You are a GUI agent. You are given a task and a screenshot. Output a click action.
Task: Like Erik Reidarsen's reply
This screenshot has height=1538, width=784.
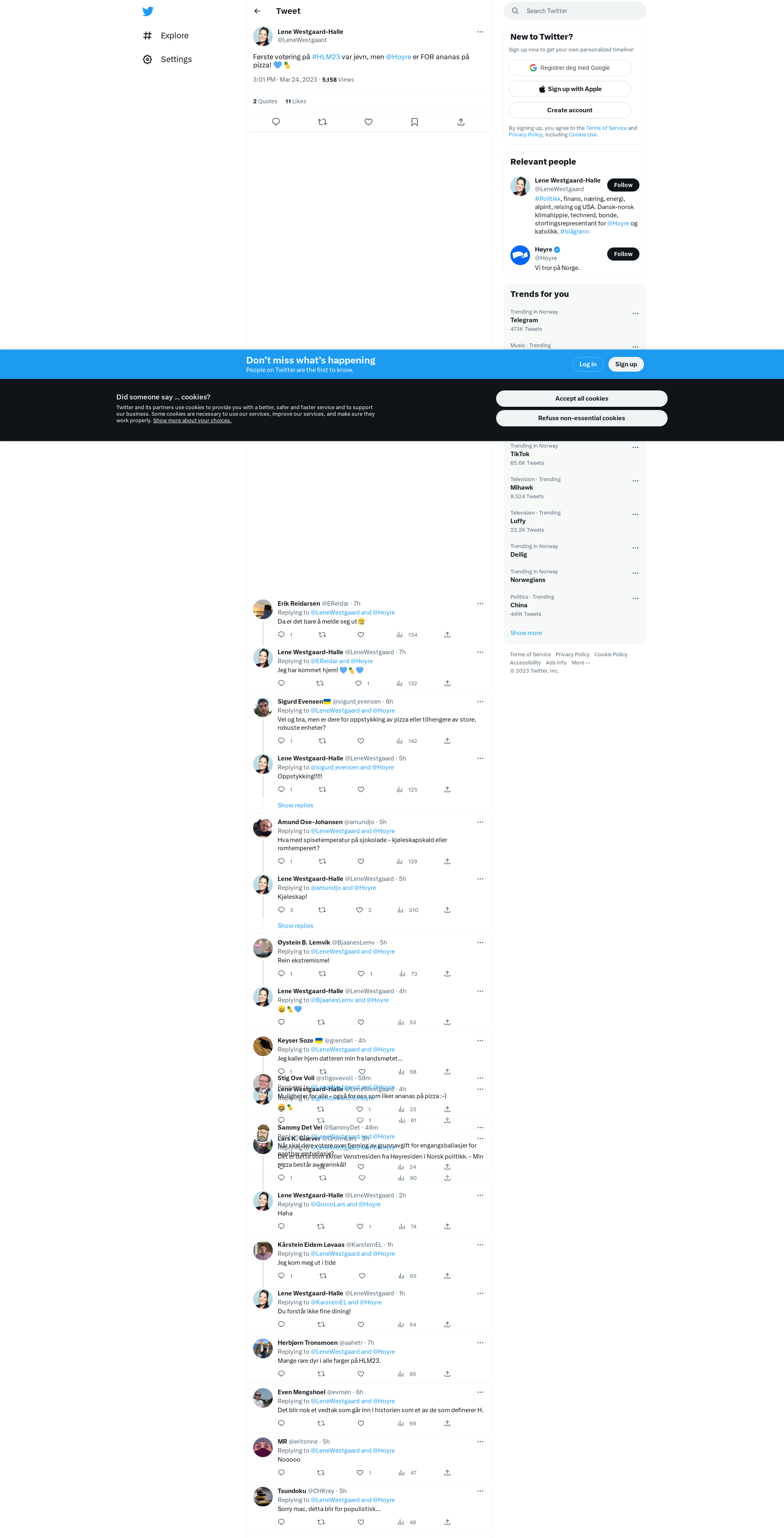361,635
